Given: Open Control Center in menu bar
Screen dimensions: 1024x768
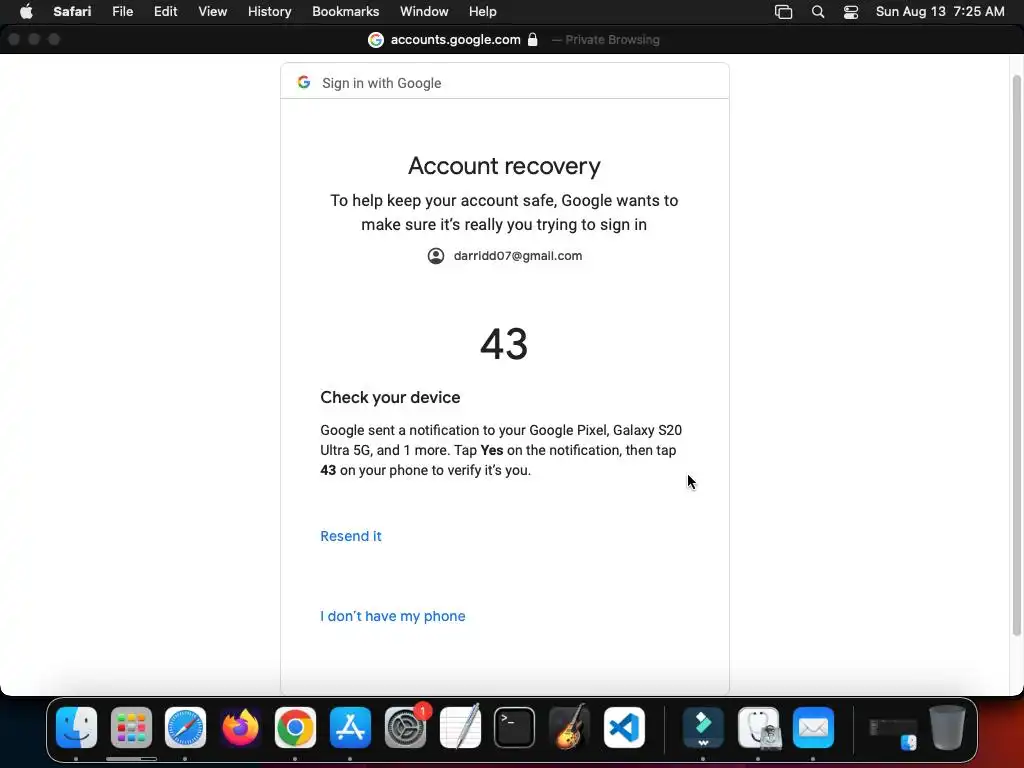Looking at the screenshot, I should 850,12.
